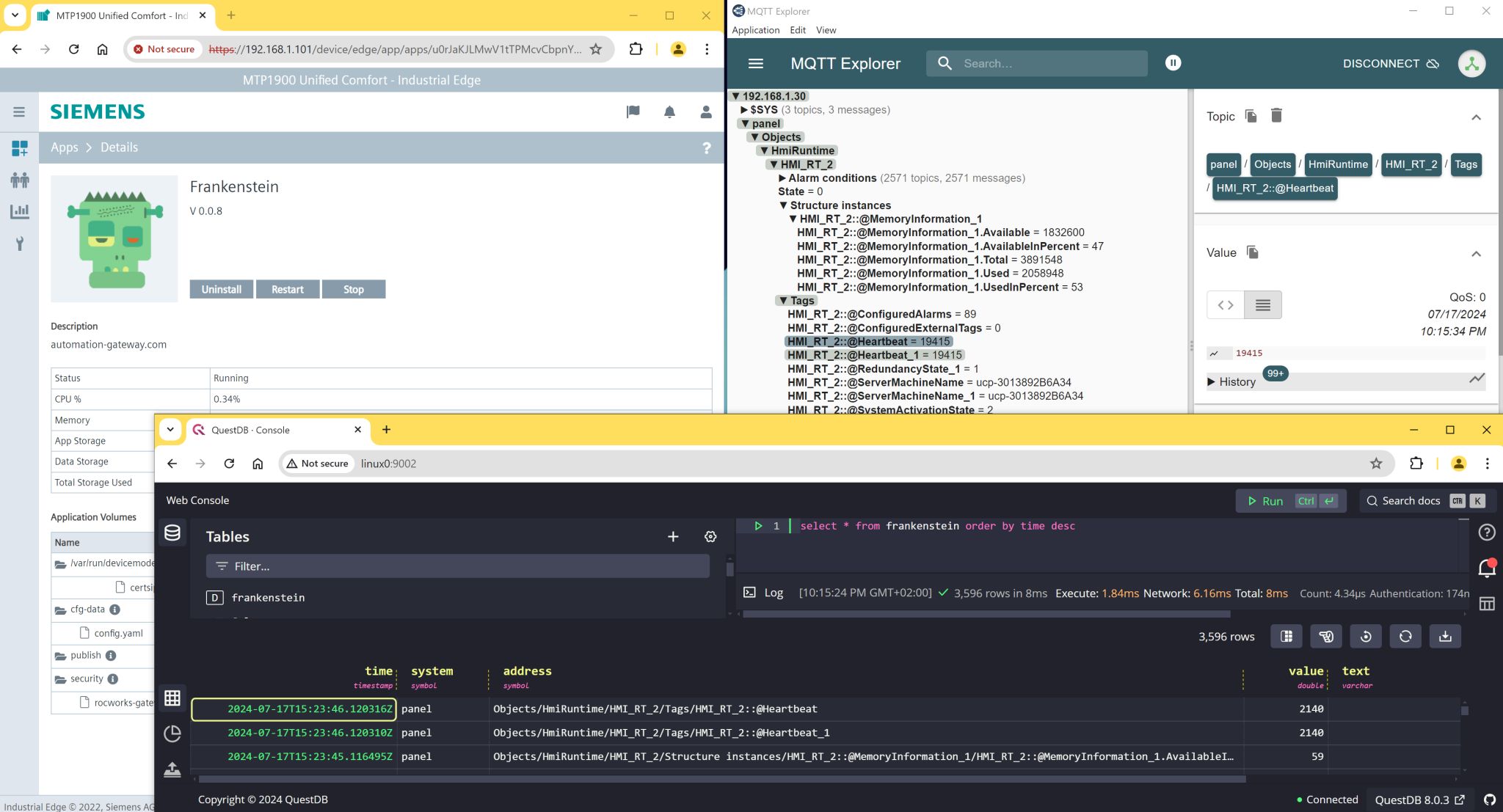This screenshot has height=812, width=1503.
Task: Add new table with plus icon
Action: (673, 537)
